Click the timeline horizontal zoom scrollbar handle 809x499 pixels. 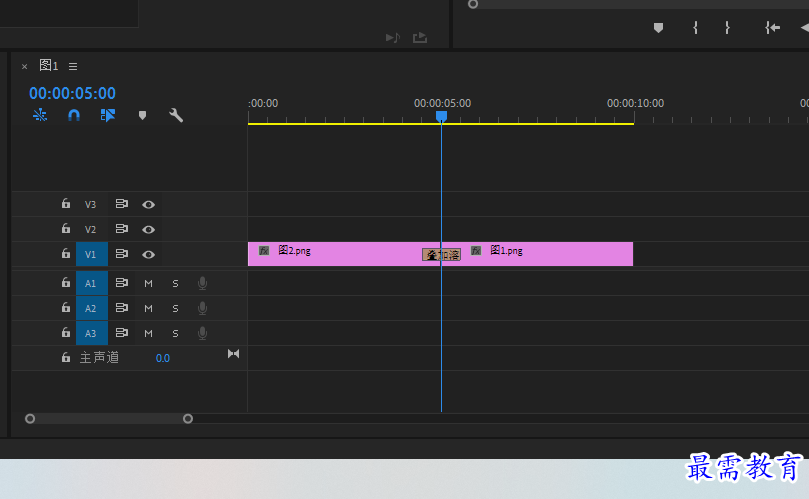[109, 418]
